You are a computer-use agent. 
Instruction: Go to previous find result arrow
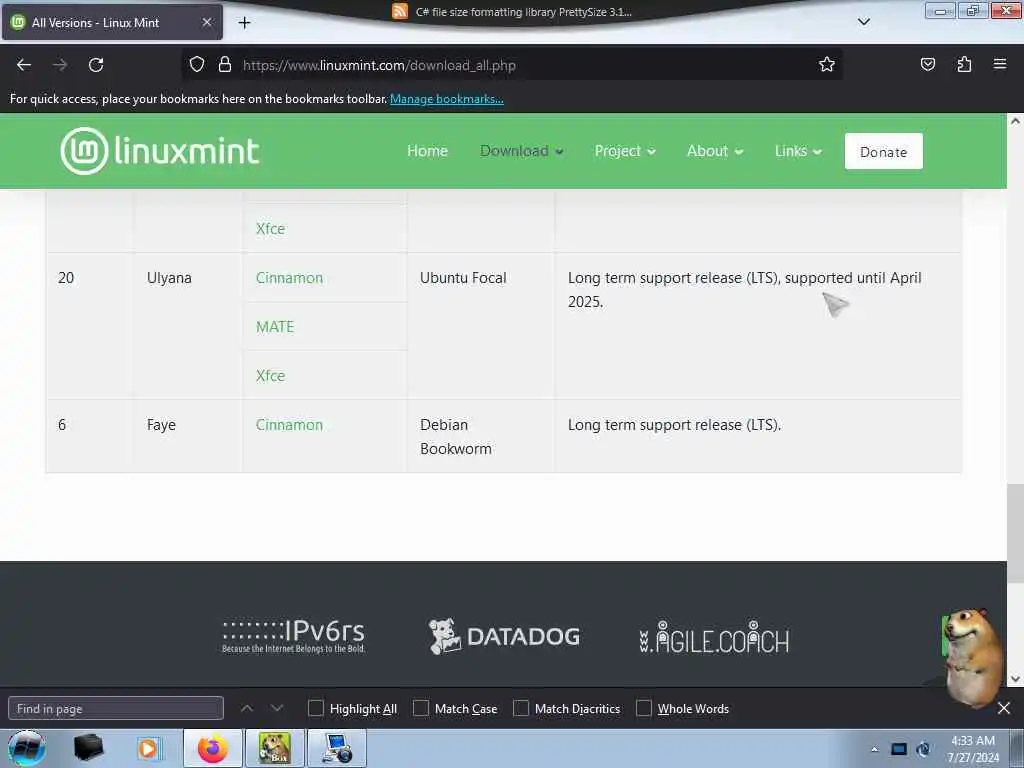click(x=247, y=708)
